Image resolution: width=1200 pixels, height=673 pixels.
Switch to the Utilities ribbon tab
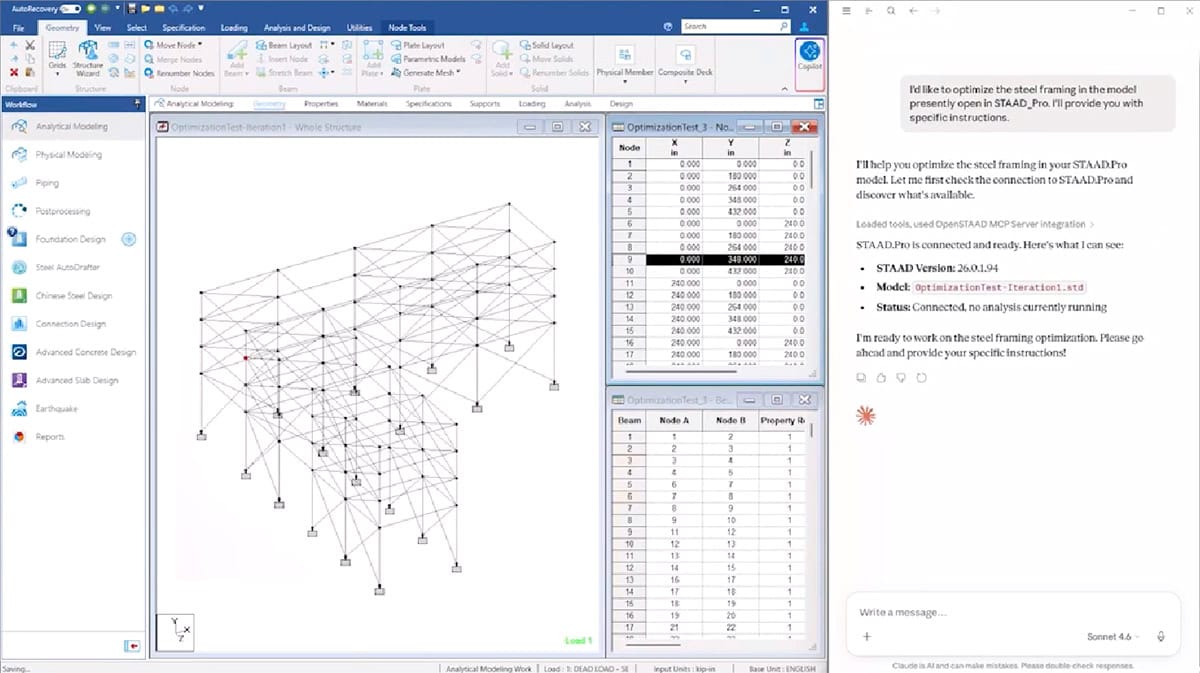coord(359,28)
